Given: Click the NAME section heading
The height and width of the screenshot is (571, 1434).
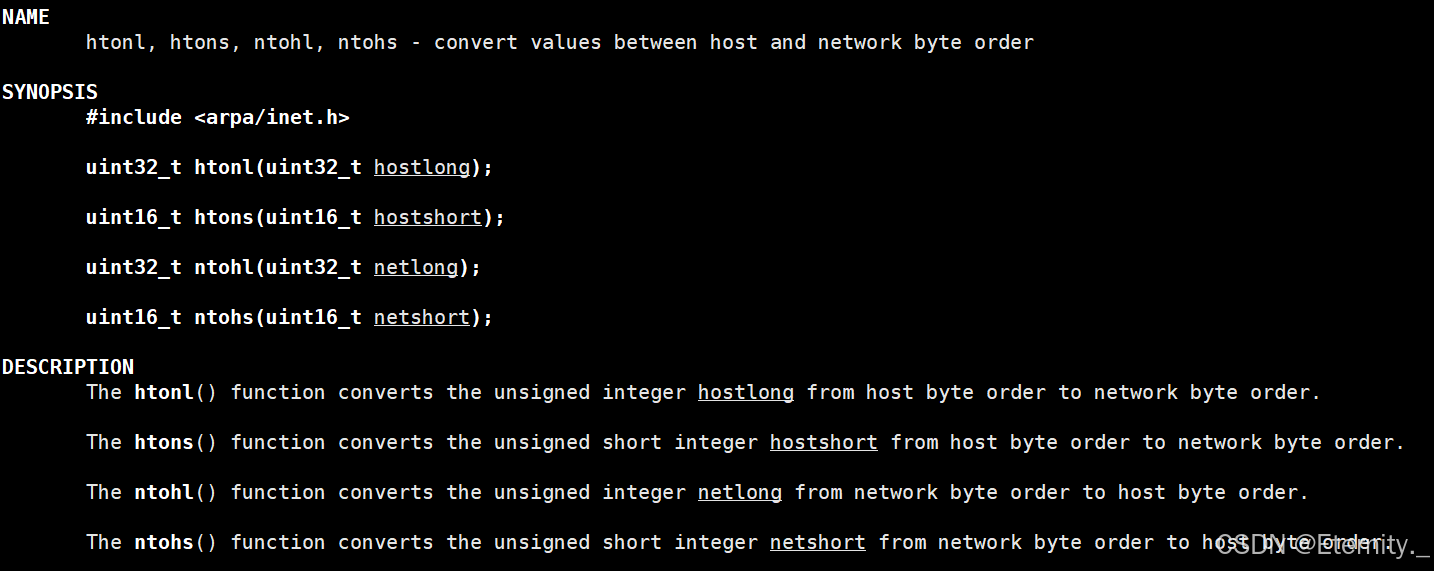Looking at the screenshot, I should [26, 17].
